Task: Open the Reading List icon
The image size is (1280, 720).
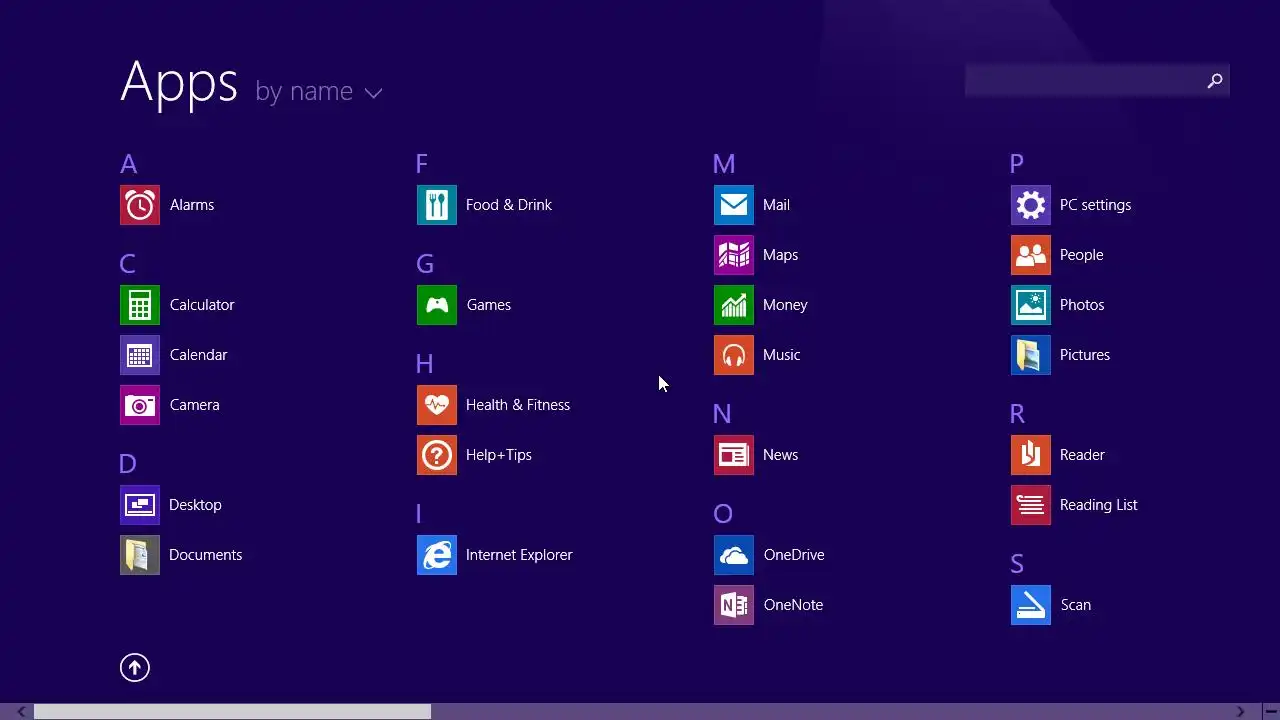Action: pos(1031,505)
